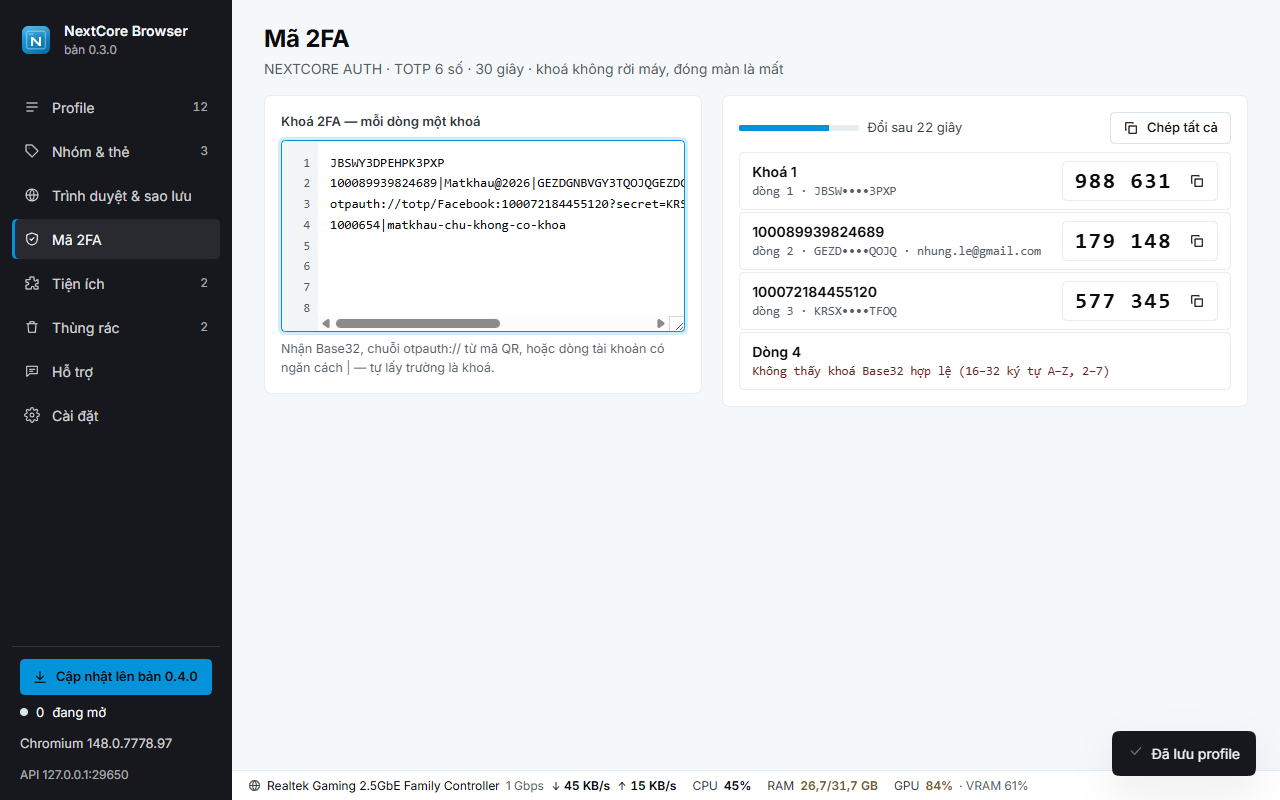
Task: Open Trình duyệt & sao lưu
Action: click(x=116, y=196)
